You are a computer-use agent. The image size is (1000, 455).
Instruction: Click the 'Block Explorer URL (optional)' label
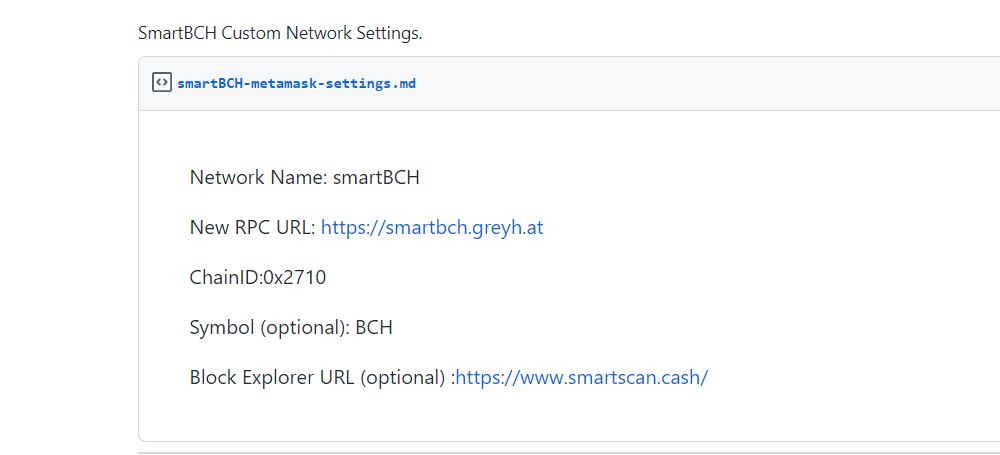[x=318, y=377]
